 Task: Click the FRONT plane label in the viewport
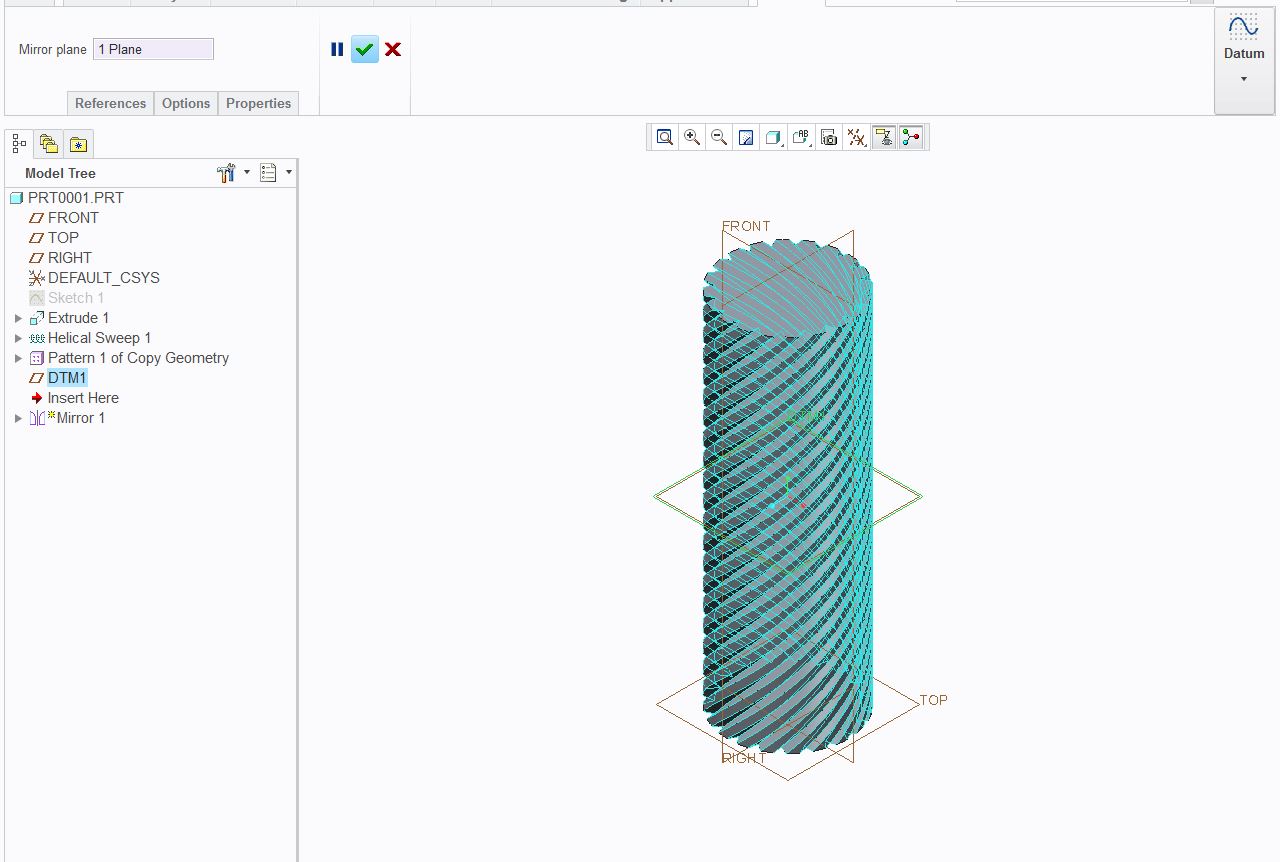747,226
